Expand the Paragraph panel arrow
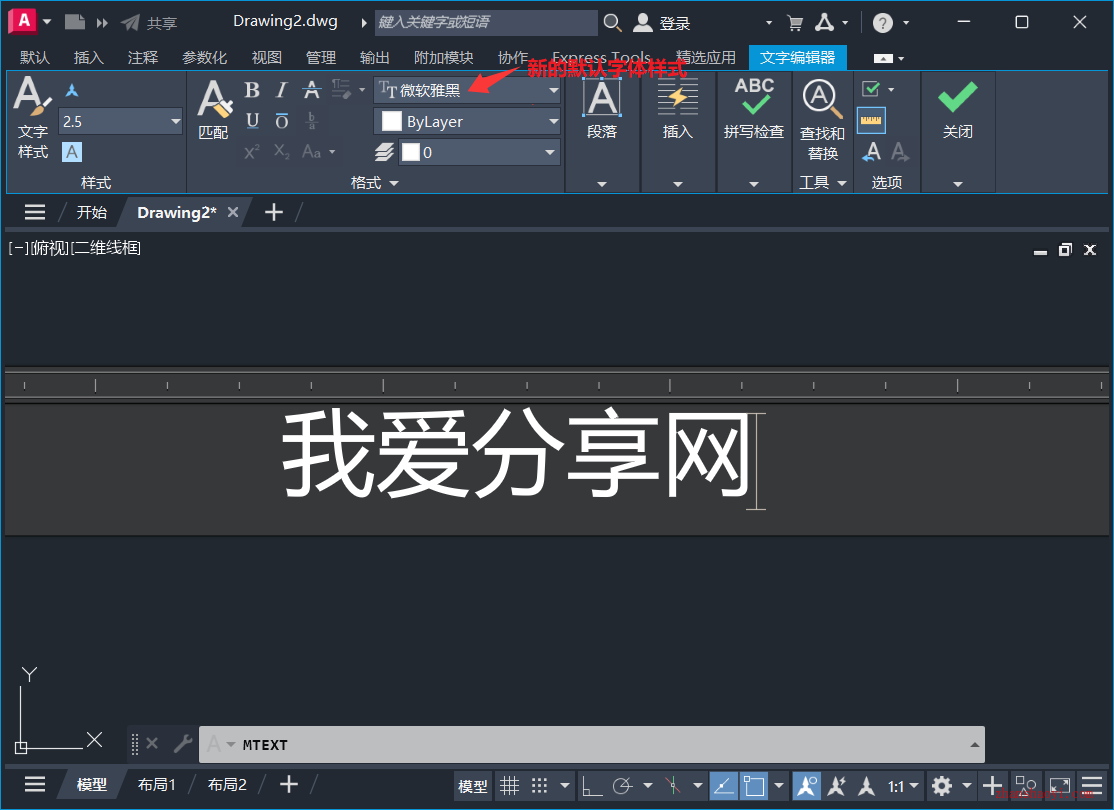The height and width of the screenshot is (810, 1114). pyautogui.click(x=602, y=184)
